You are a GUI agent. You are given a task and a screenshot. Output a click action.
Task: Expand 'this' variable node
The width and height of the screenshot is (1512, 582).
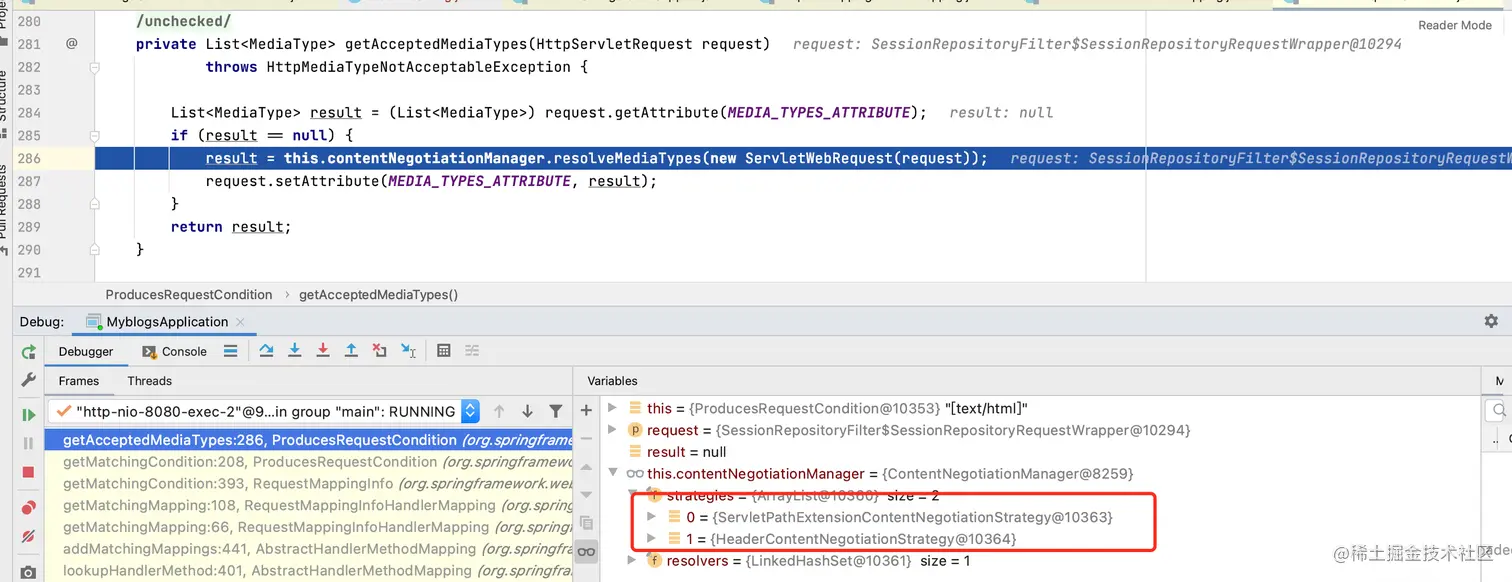pos(613,408)
